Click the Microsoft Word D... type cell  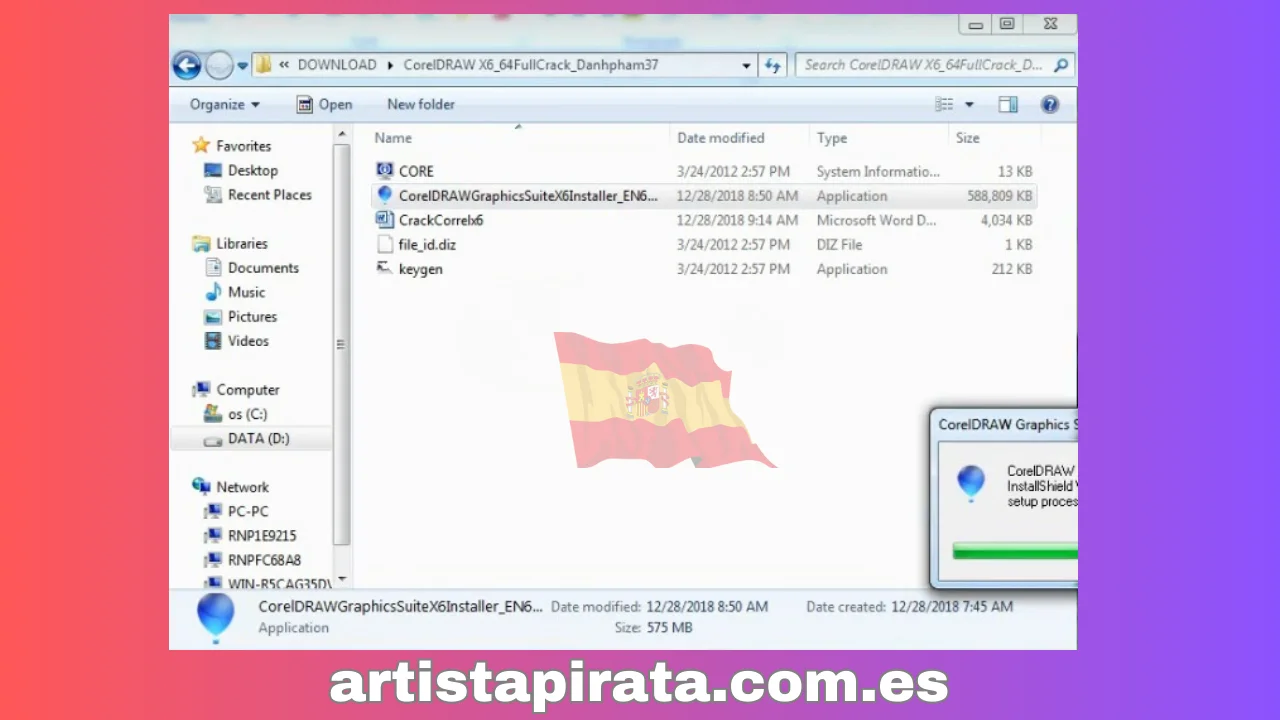pos(878,220)
